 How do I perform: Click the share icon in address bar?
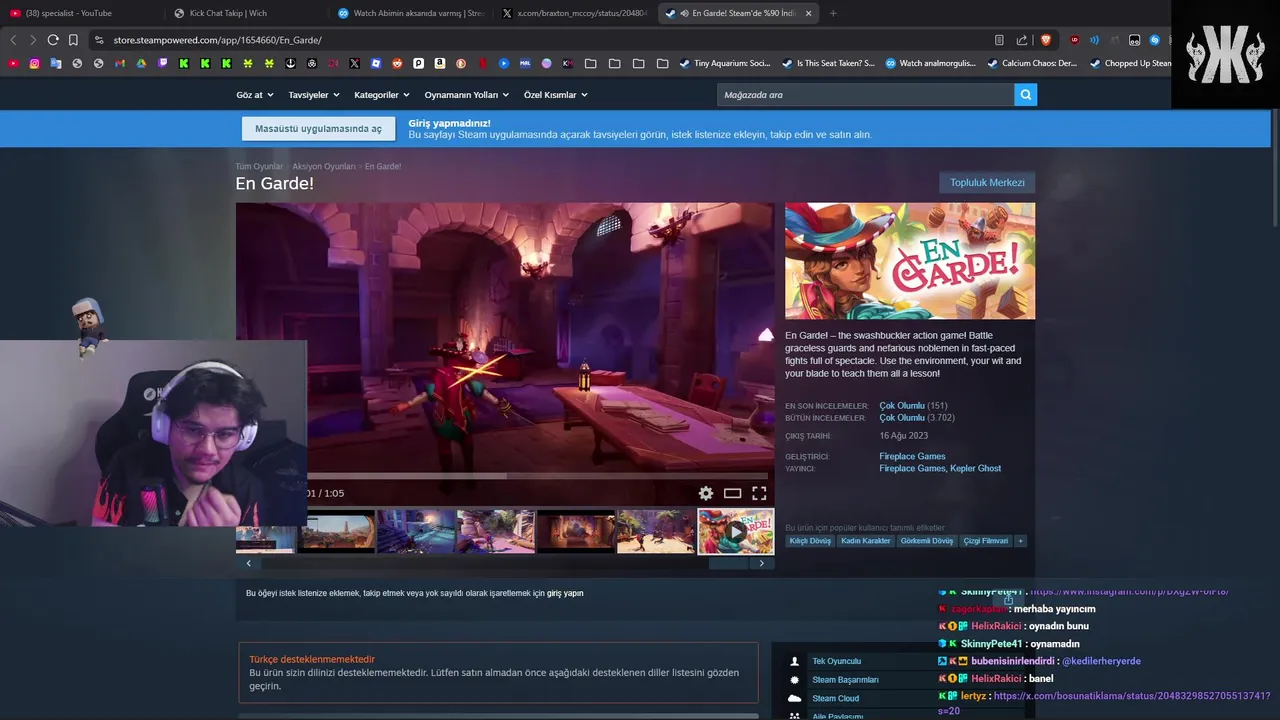tap(1021, 40)
